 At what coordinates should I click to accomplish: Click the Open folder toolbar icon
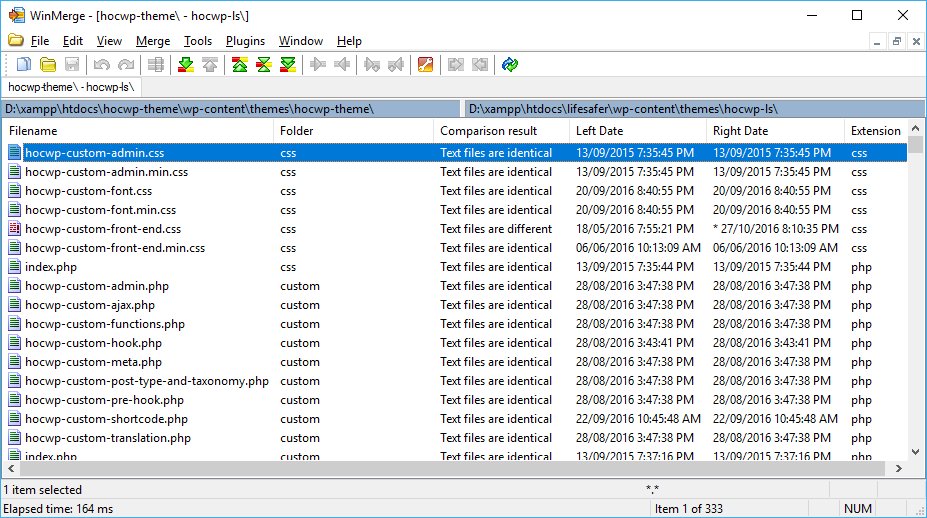tap(48, 64)
